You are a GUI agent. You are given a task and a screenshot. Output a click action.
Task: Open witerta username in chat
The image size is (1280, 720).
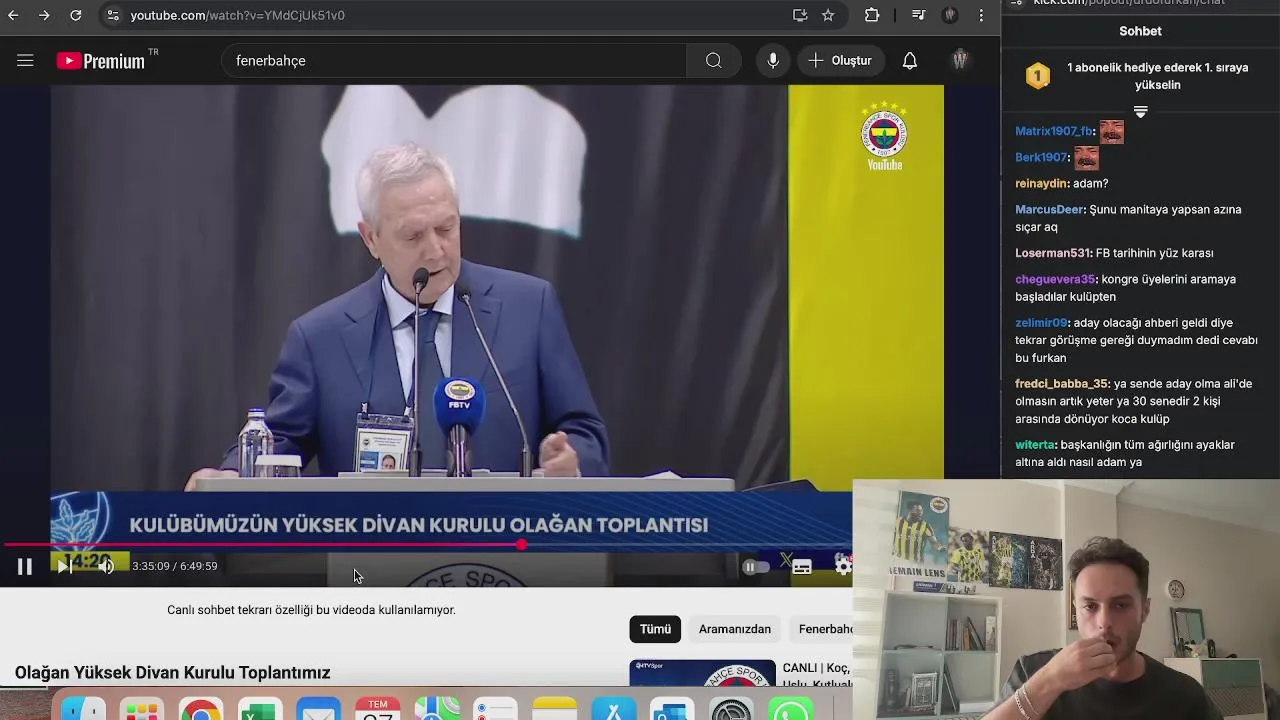coord(1035,445)
